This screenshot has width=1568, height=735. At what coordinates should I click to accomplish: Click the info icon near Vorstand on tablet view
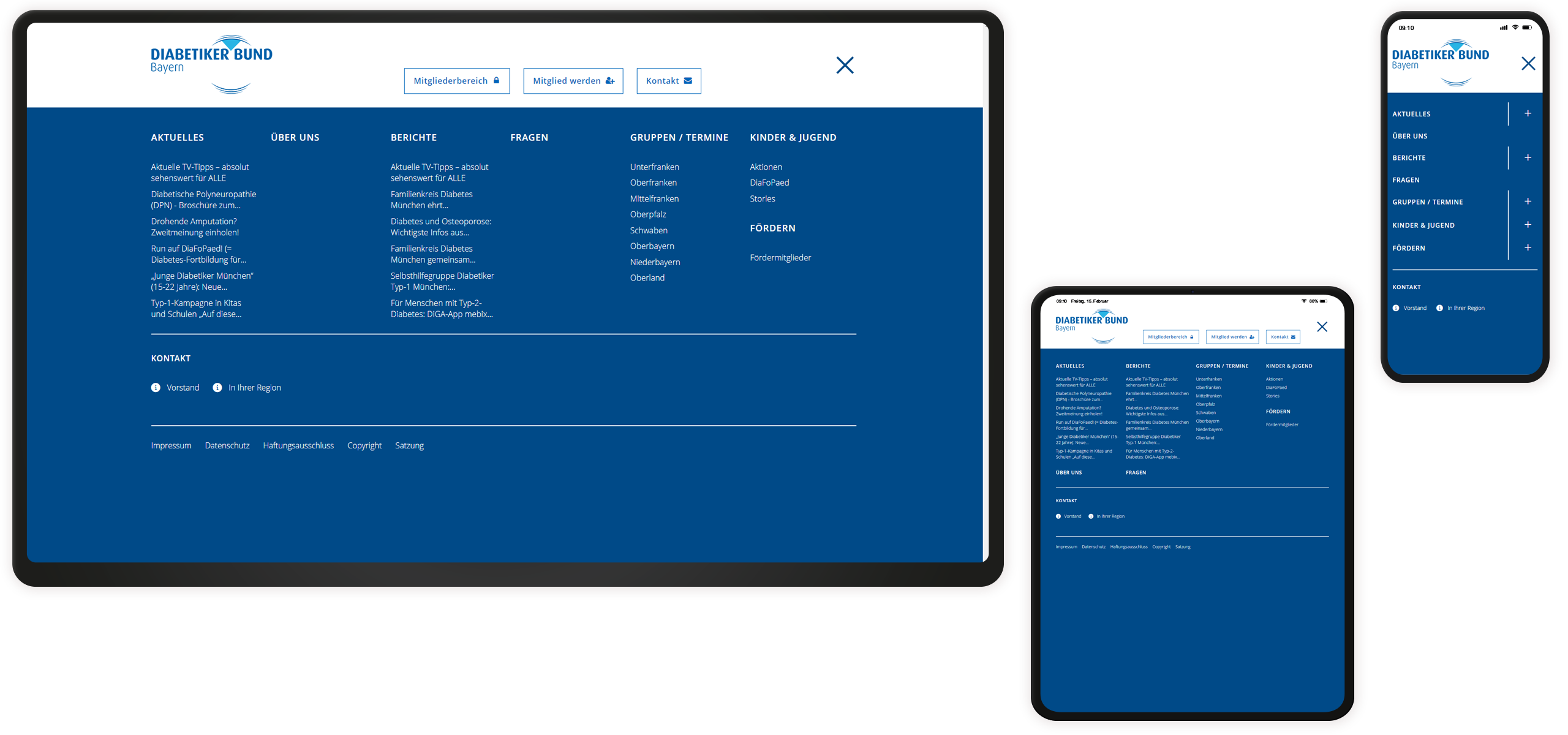(x=1058, y=516)
